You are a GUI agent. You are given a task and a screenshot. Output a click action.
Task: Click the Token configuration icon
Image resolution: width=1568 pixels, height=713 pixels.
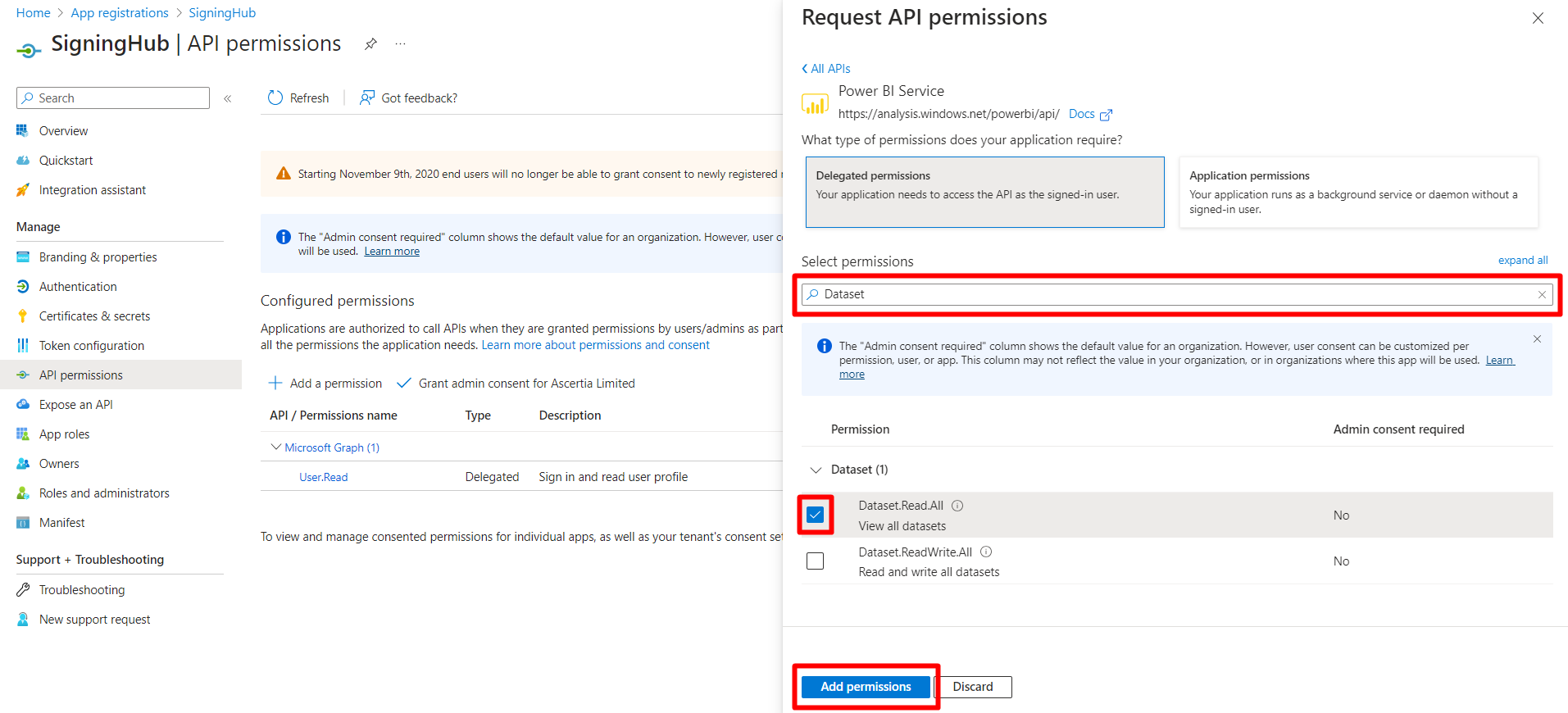point(23,345)
